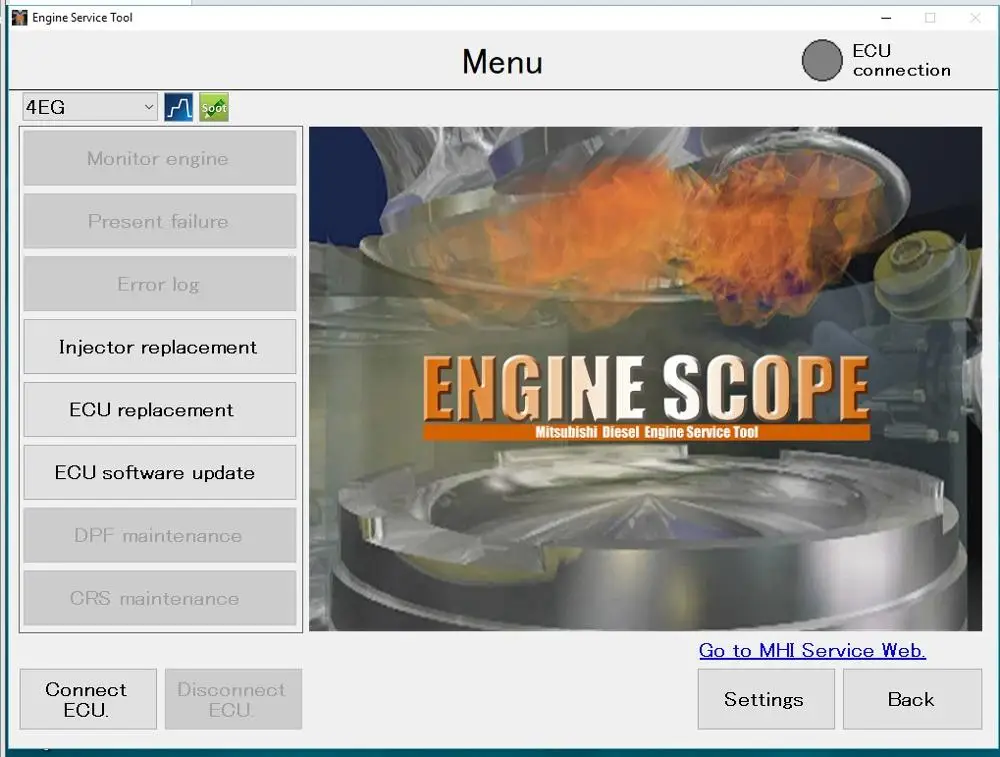1000x757 pixels.
Task: Click the Menu heading text
Action: 503,62
